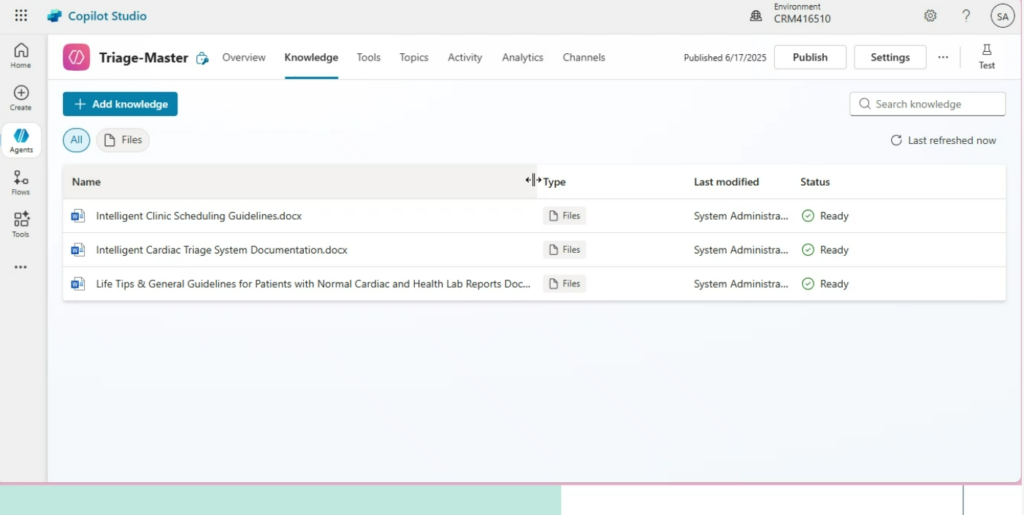Open Intelligent Cardiac Triage System Documentation.docx
The image size is (1024, 515).
(221, 250)
